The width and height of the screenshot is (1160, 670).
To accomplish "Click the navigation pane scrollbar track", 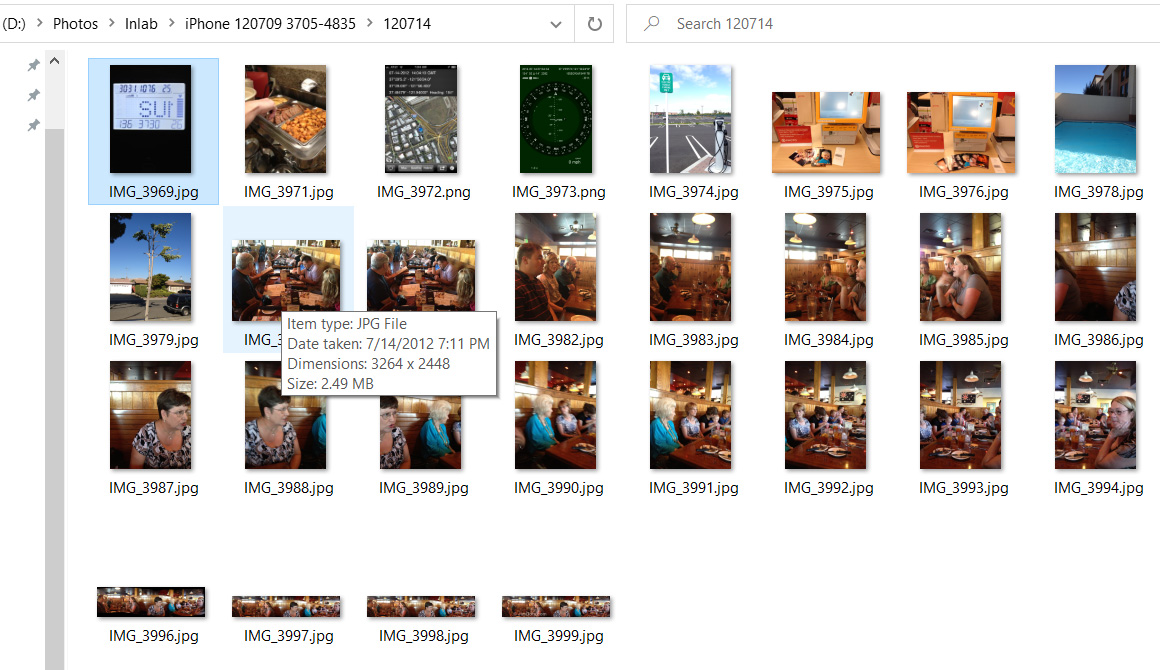I will click(54, 399).
